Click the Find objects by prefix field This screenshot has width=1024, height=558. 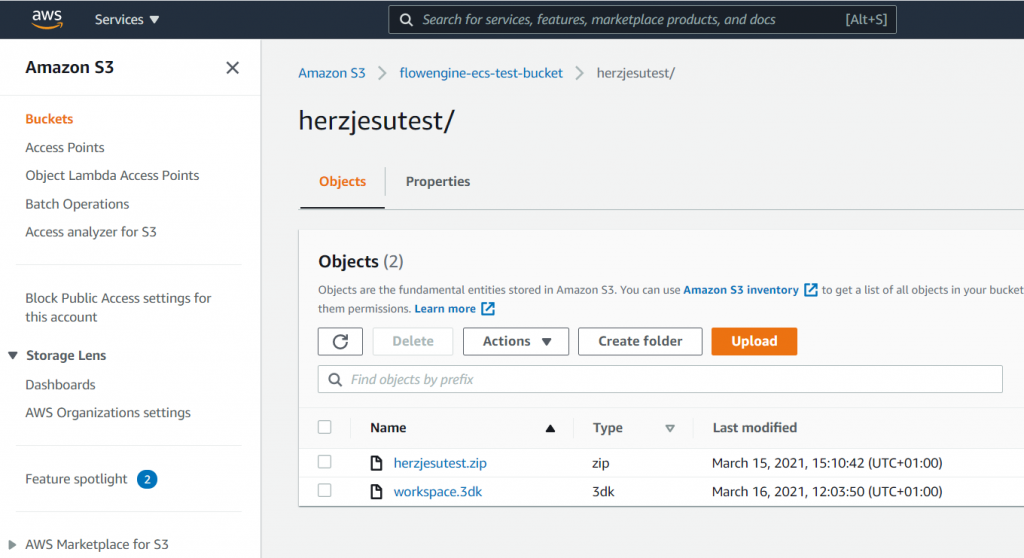coord(660,380)
